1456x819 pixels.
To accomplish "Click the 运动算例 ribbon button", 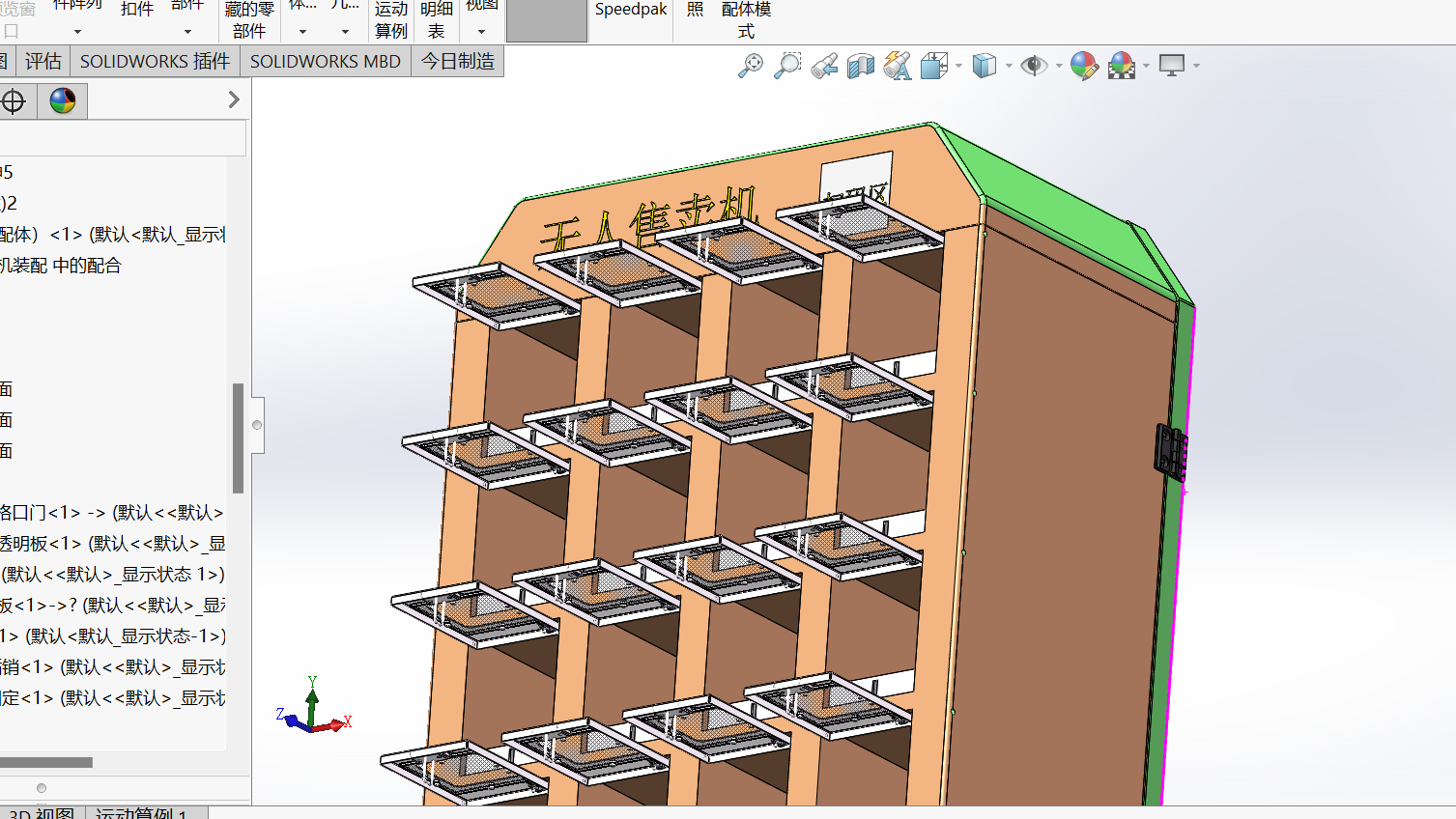I will point(391,19).
